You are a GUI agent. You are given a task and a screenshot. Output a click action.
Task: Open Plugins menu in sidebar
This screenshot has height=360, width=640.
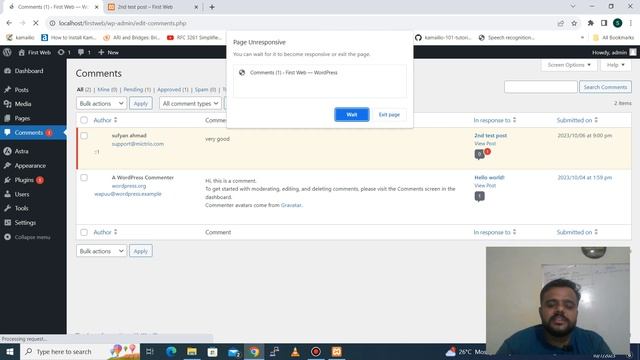tap(24, 180)
